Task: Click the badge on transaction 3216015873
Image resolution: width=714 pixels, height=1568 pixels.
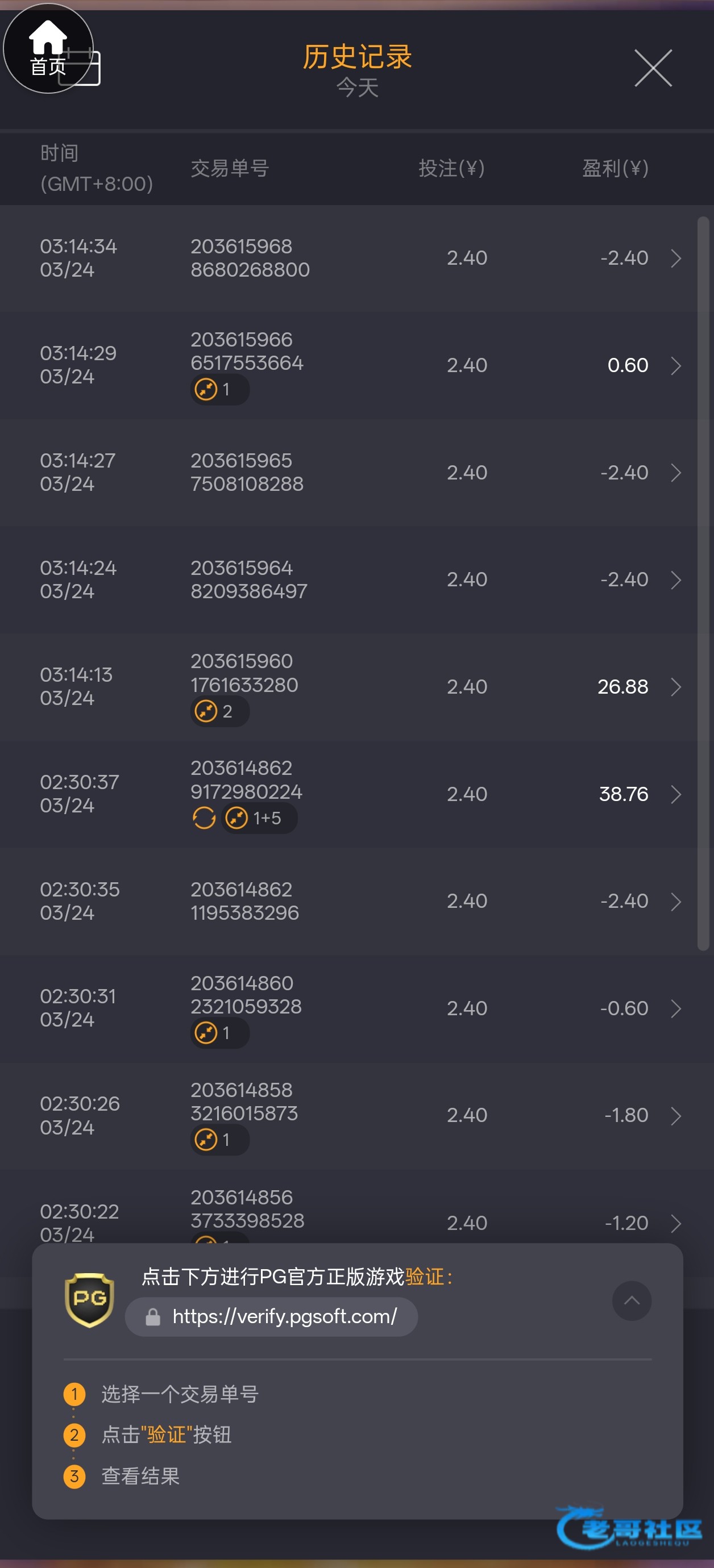Action: point(219,1140)
